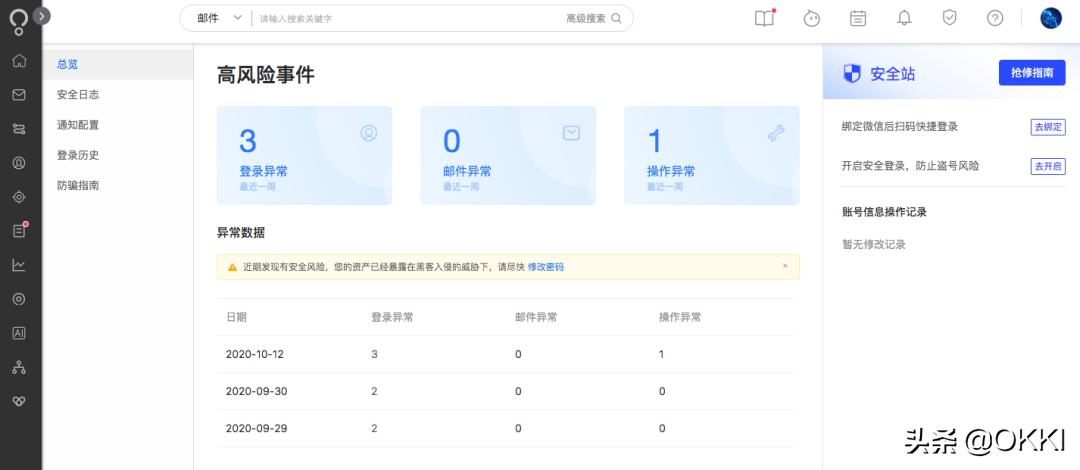Click the 登录异常 table column header
Image resolution: width=1080 pixels, height=470 pixels.
tap(393, 317)
